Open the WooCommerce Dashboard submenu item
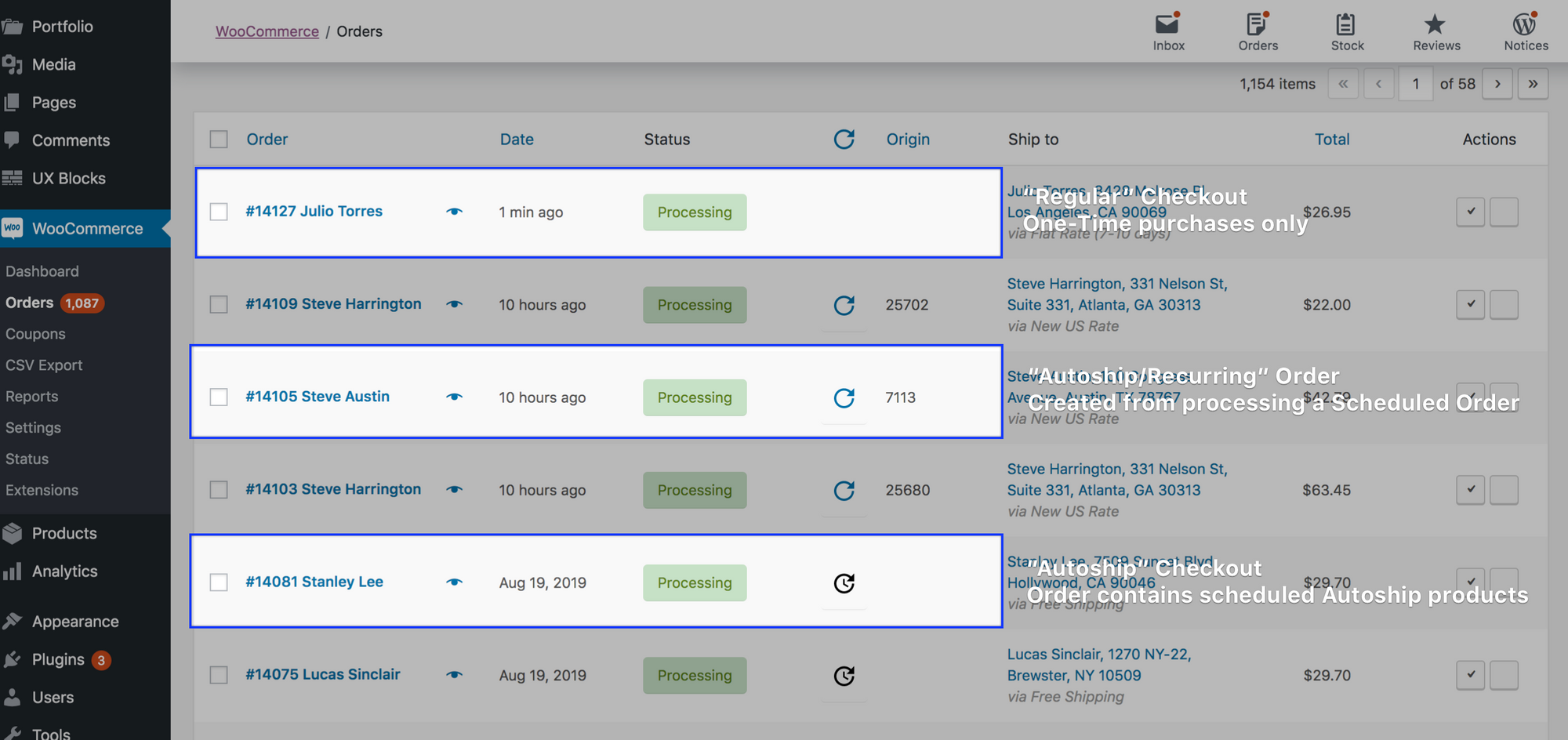1568x740 pixels. (42, 271)
